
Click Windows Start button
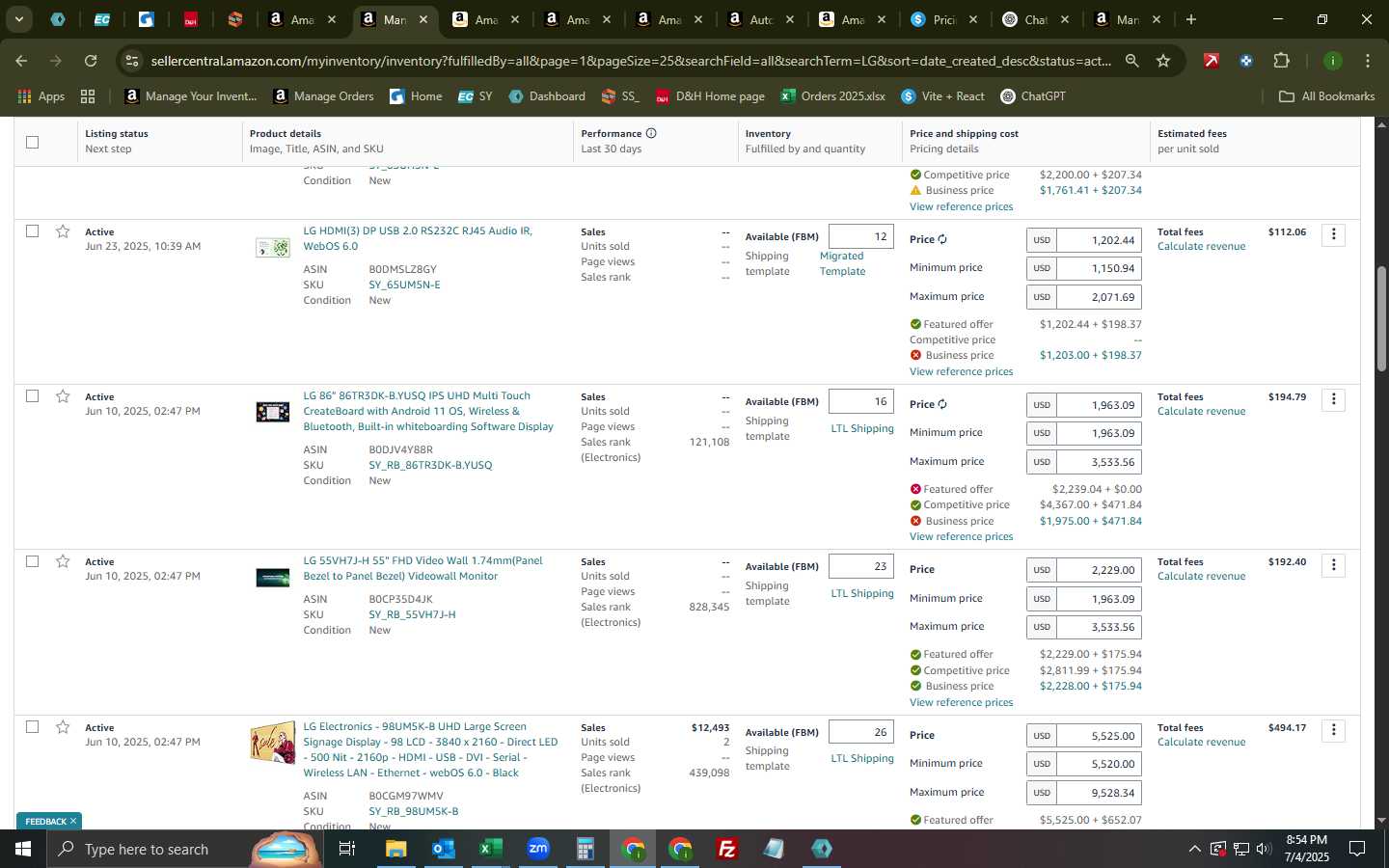coord(23,849)
